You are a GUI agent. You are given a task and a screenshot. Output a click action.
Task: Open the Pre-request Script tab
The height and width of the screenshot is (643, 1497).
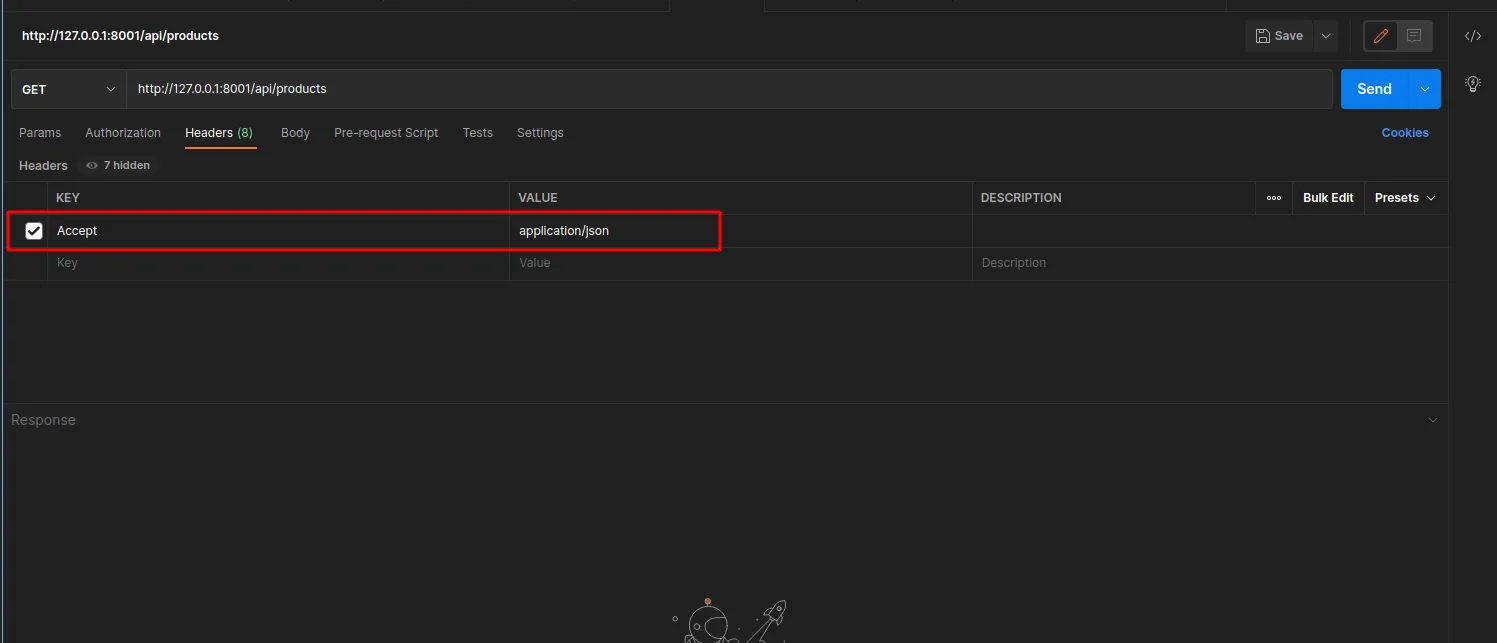(x=386, y=133)
